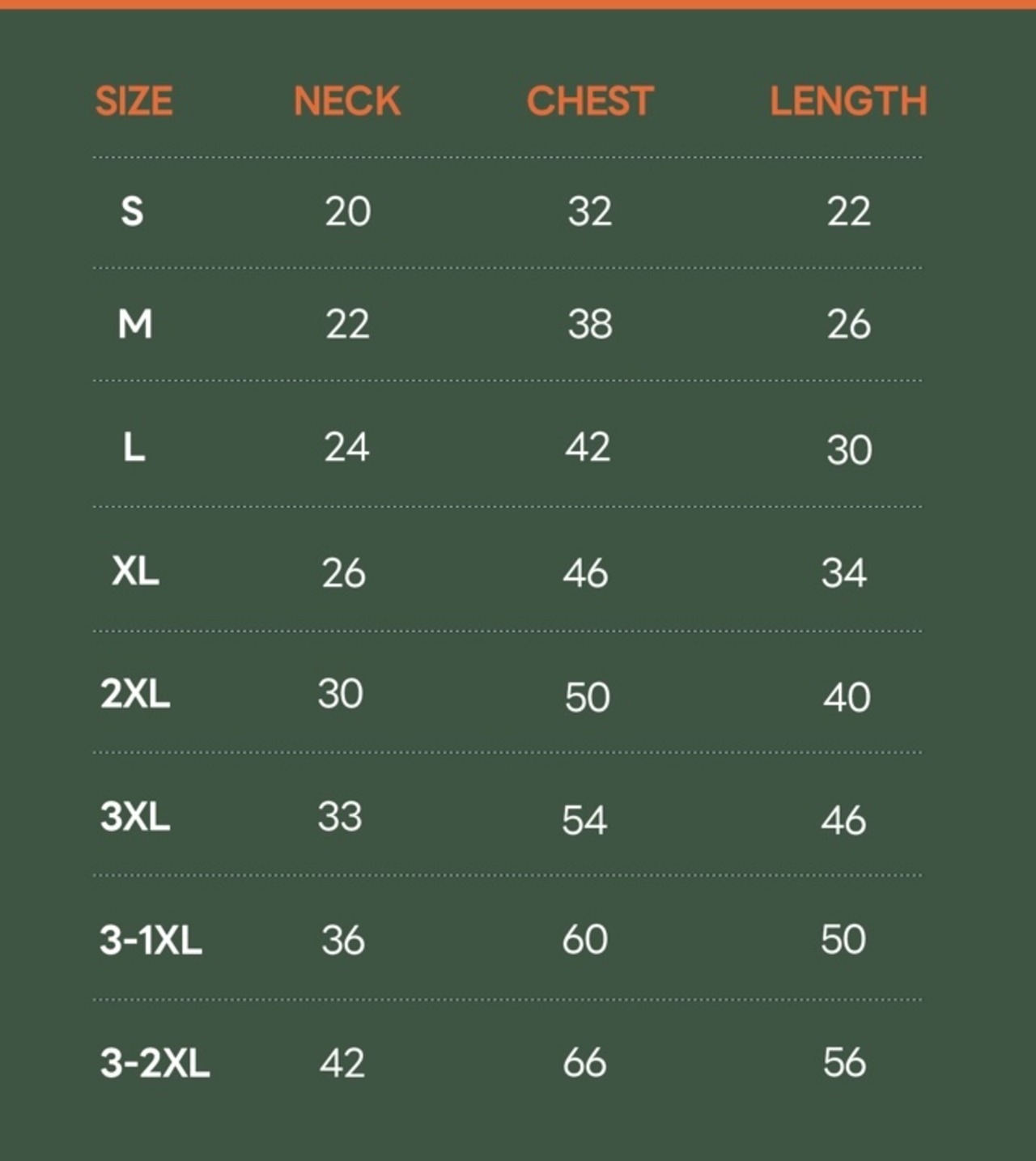Click length value 56 for size 3-2XL
1036x1161 pixels.
[x=844, y=1062]
